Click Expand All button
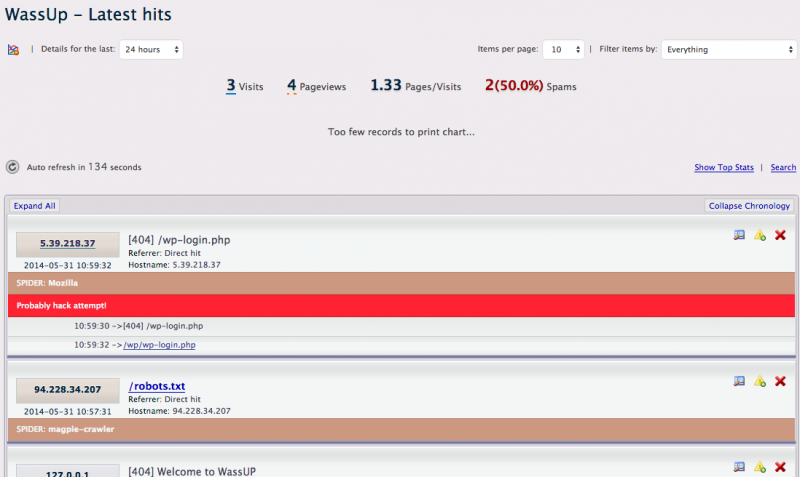The image size is (800, 477). (x=35, y=206)
